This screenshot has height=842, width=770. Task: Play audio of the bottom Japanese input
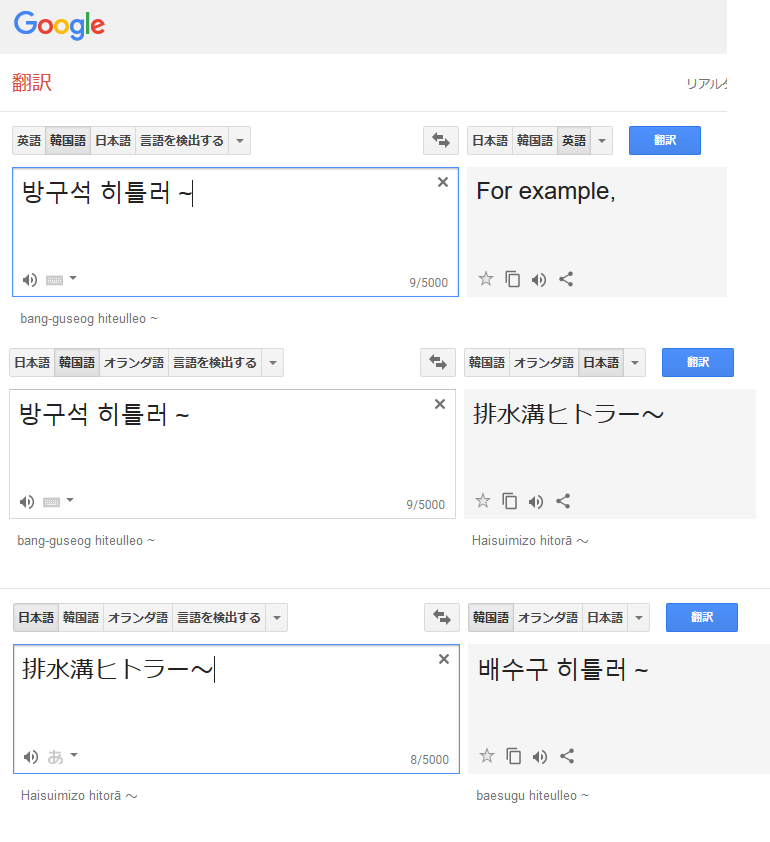tap(31, 757)
